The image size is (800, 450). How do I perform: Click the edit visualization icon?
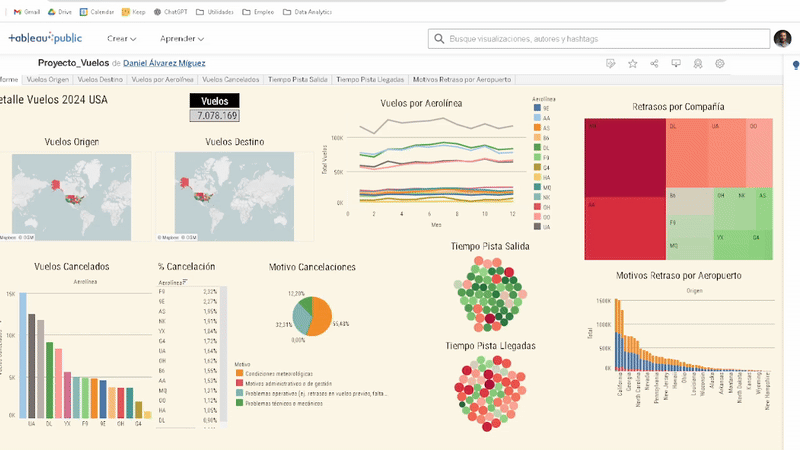point(611,63)
